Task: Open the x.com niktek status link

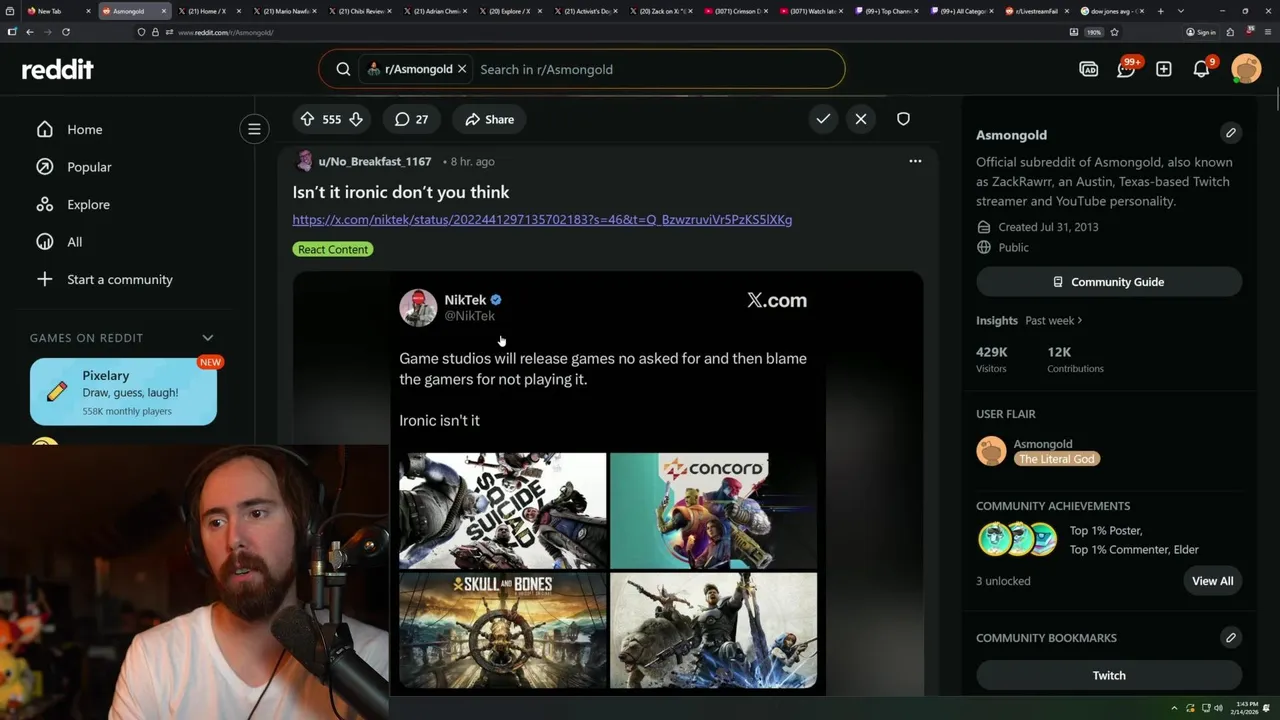Action: point(542,220)
